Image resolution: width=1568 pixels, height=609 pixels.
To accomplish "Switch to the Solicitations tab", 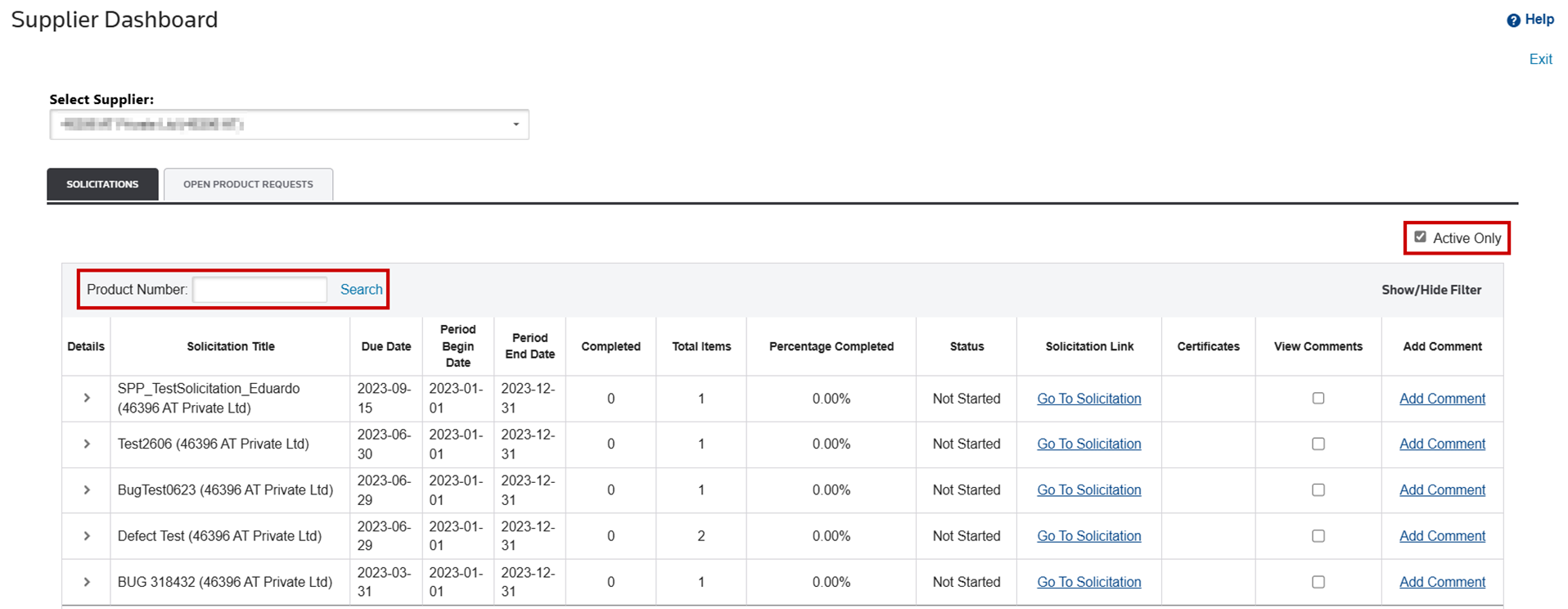I will 102,184.
